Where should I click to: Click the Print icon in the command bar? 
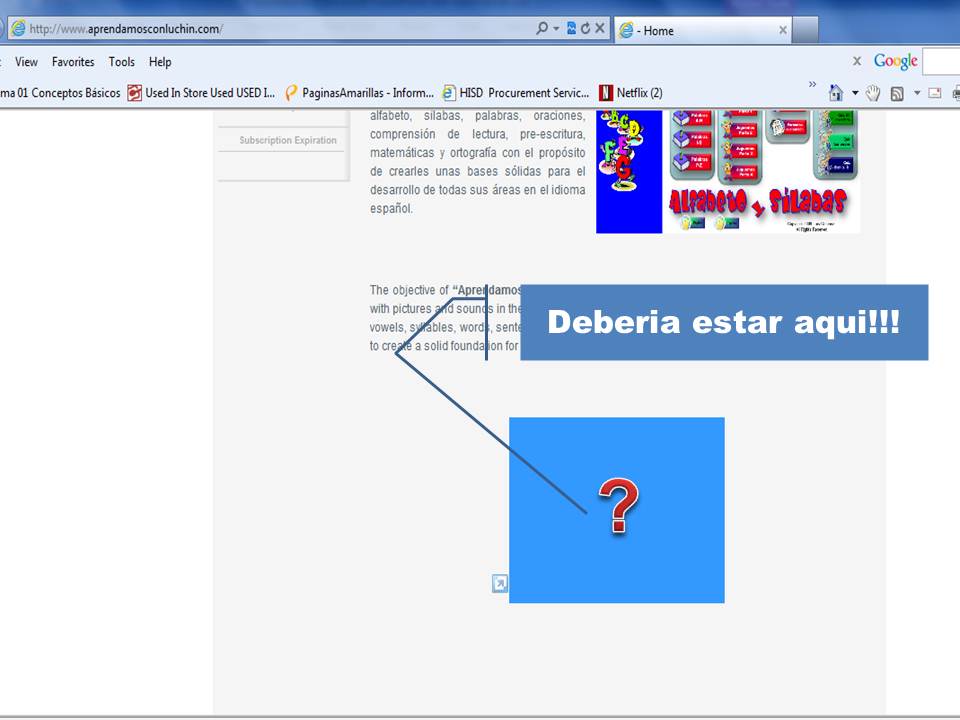[956, 93]
